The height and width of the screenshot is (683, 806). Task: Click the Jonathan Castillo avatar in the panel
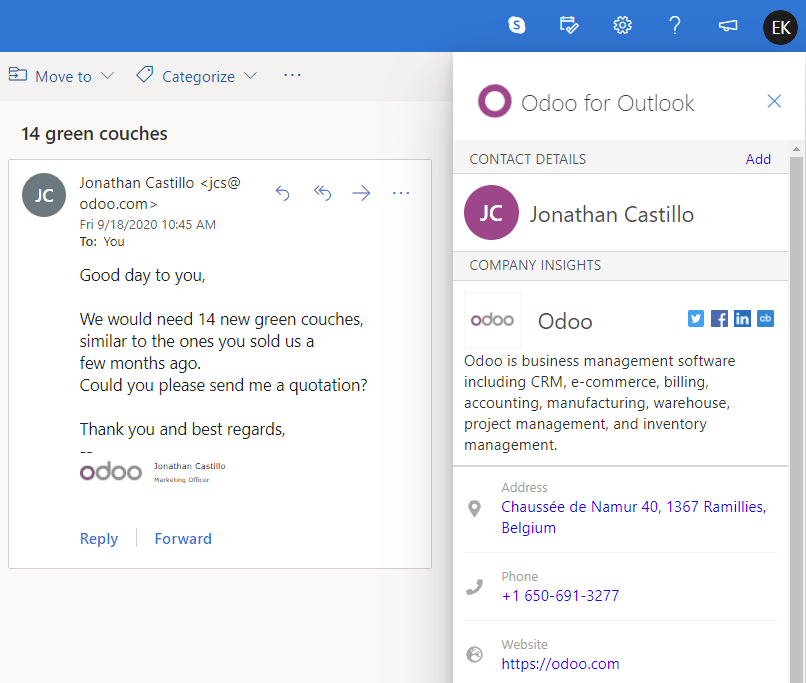pos(491,213)
